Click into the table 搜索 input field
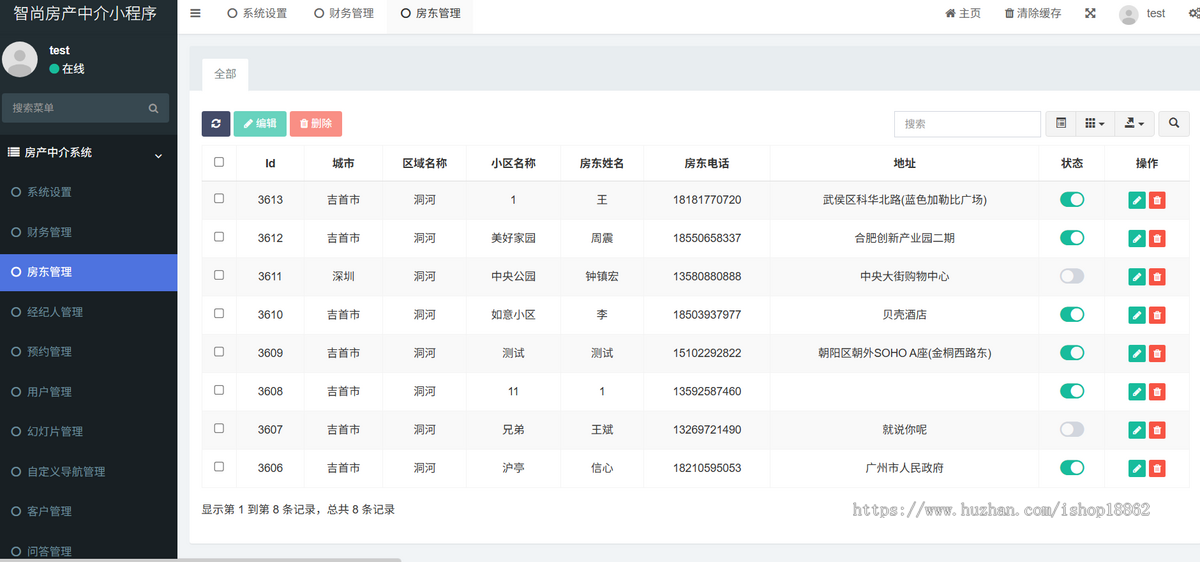1200x562 pixels. [967, 124]
